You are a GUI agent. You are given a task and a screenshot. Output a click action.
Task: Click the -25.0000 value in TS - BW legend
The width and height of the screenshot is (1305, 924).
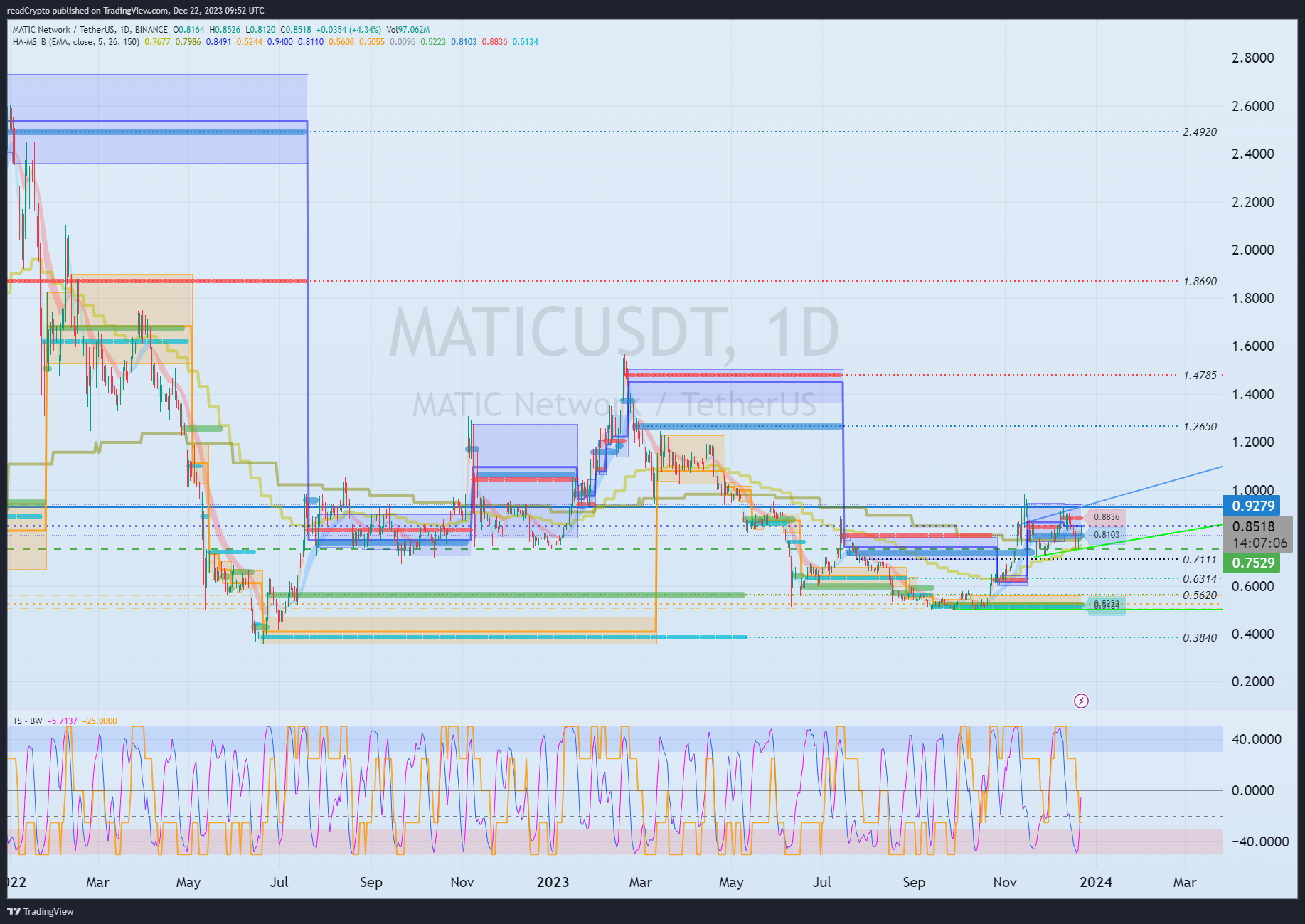coord(100,721)
